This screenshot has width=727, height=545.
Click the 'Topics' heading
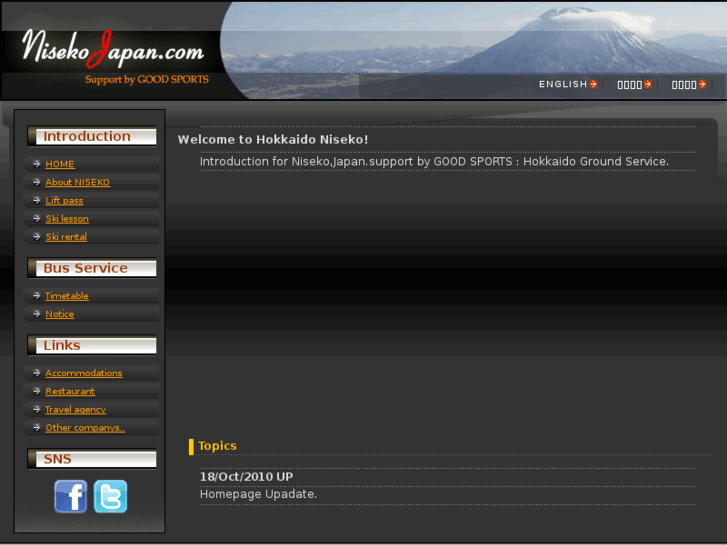(217, 446)
